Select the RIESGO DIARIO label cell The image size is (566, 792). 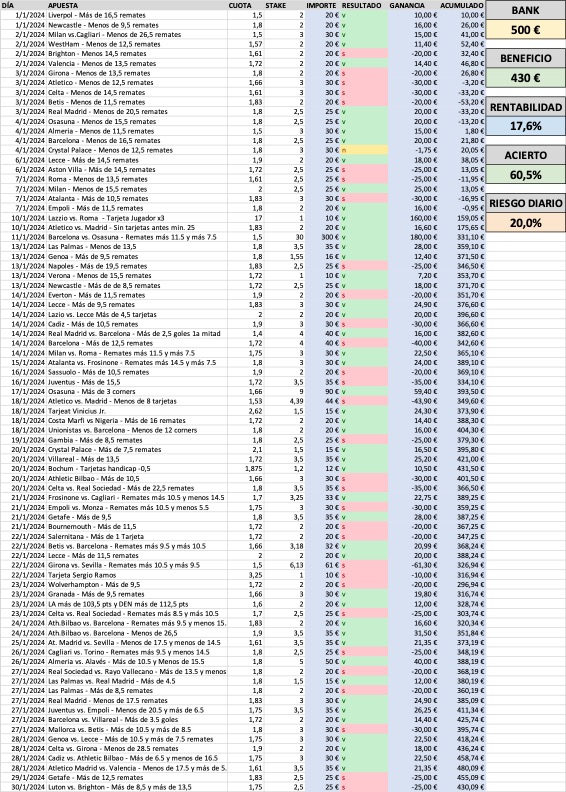(525, 203)
